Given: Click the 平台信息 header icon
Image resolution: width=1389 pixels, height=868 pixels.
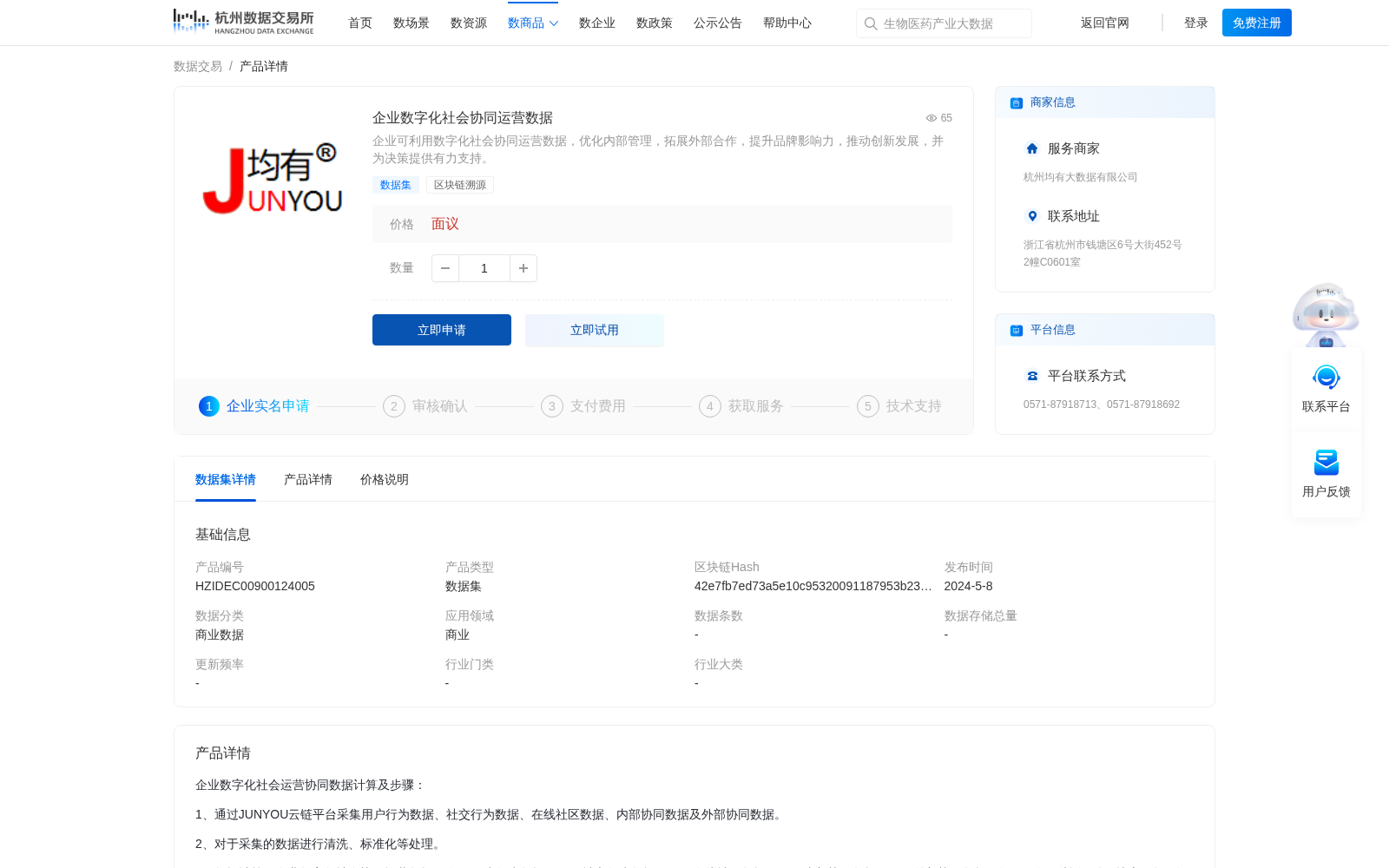Looking at the screenshot, I should click(x=1016, y=330).
